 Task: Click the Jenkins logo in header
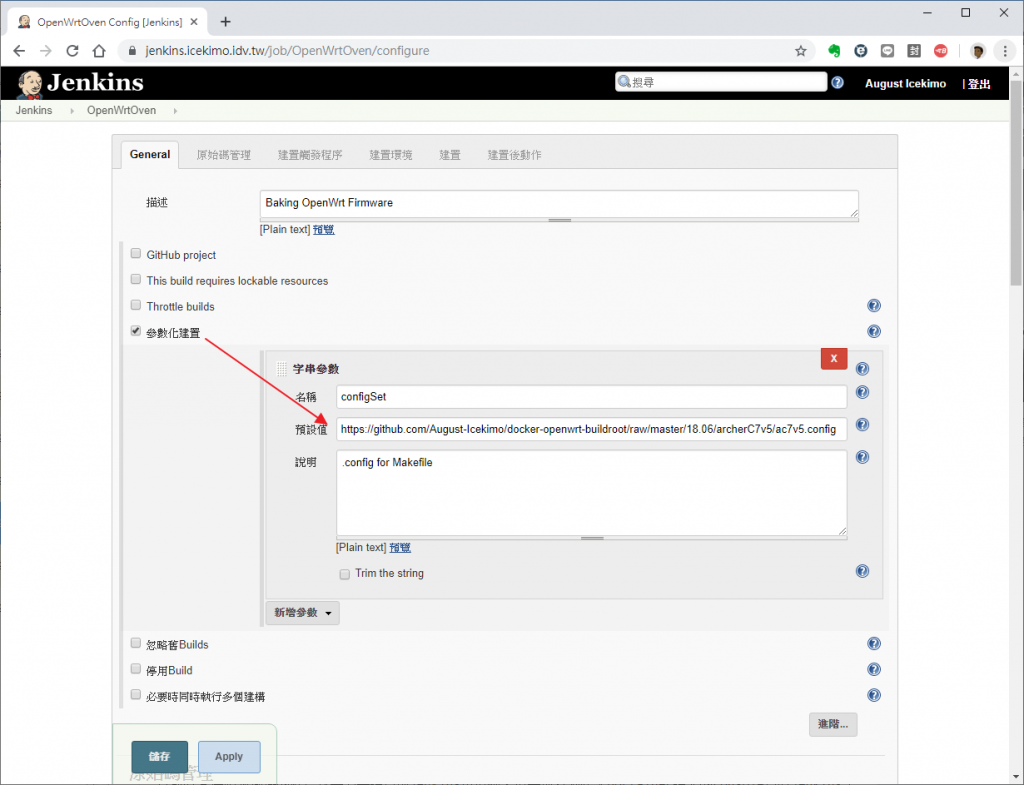(x=80, y=84)
